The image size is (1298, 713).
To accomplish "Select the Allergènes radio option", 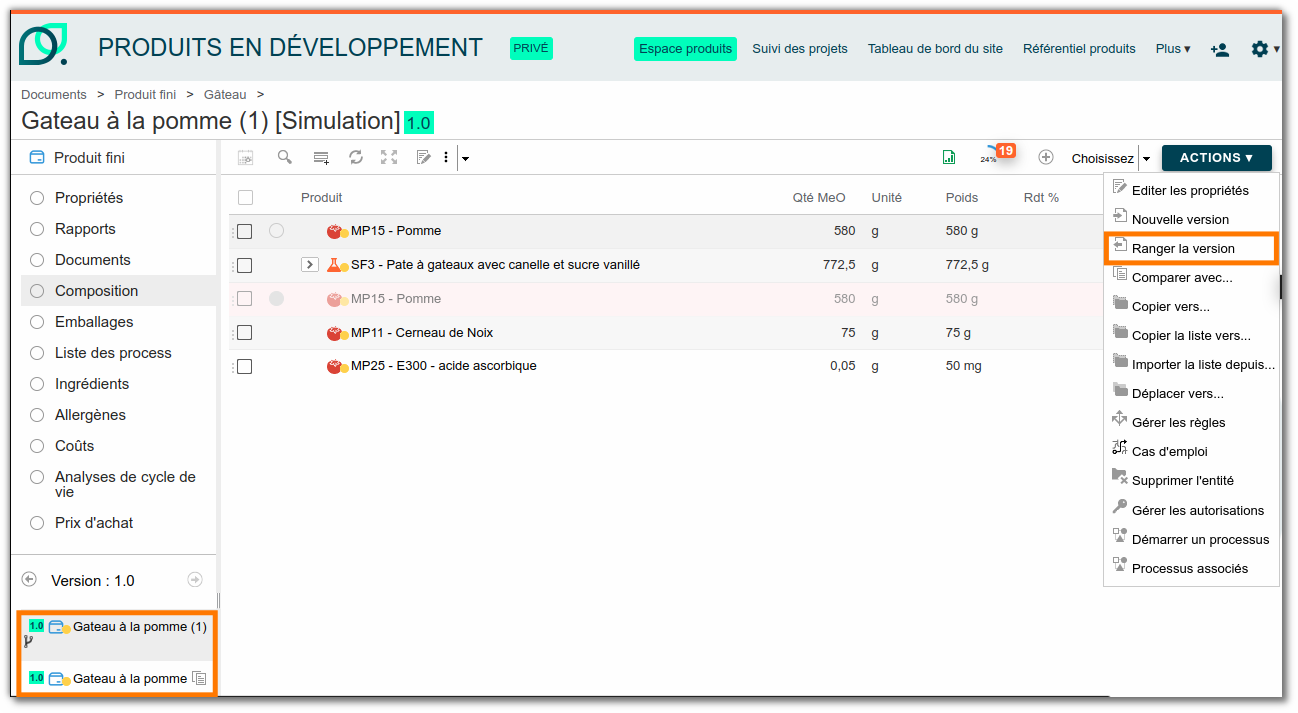I will [x=37, y=415].
